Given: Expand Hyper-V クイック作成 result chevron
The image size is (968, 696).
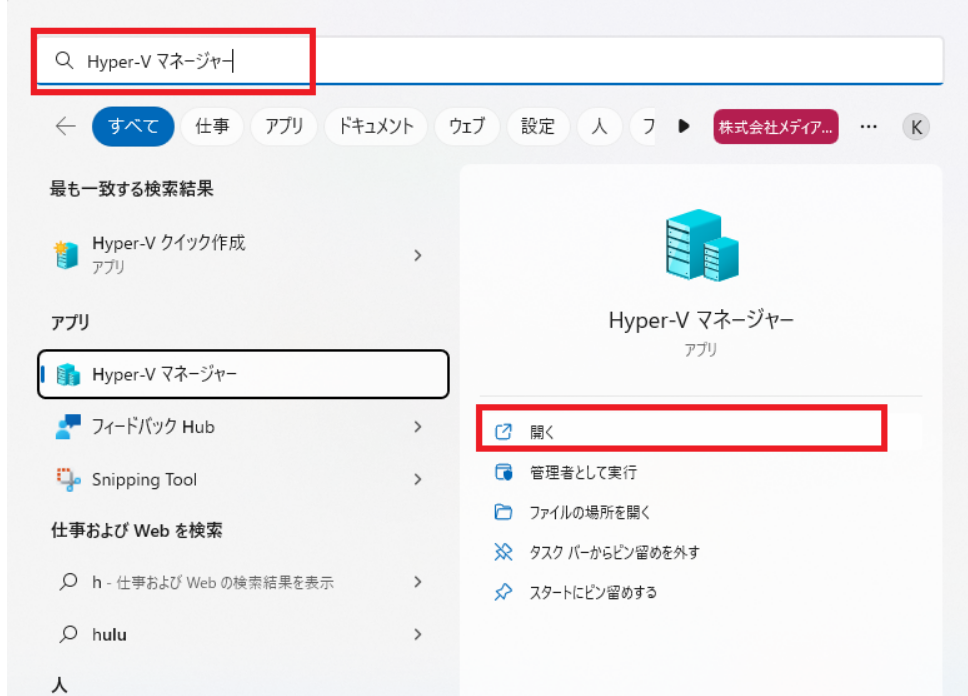Looking at the screenshot, I should point(418,255).
